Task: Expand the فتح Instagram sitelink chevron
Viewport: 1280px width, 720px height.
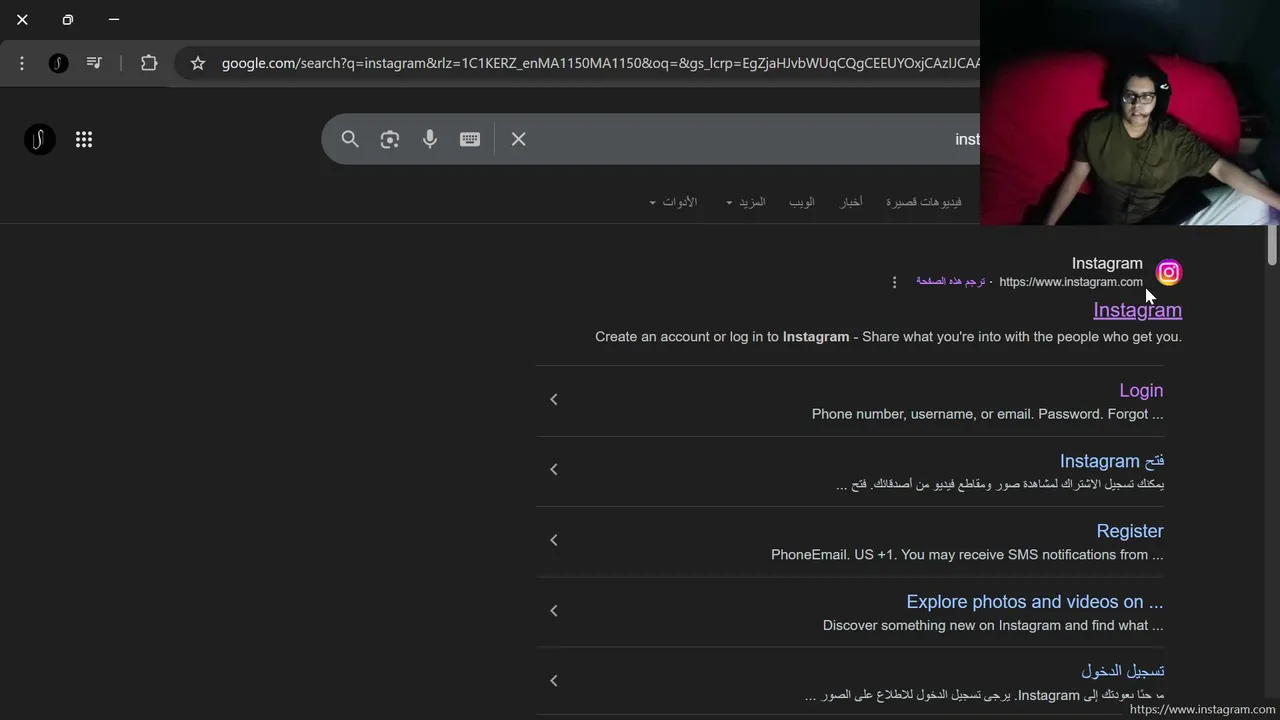Action: 553,469
